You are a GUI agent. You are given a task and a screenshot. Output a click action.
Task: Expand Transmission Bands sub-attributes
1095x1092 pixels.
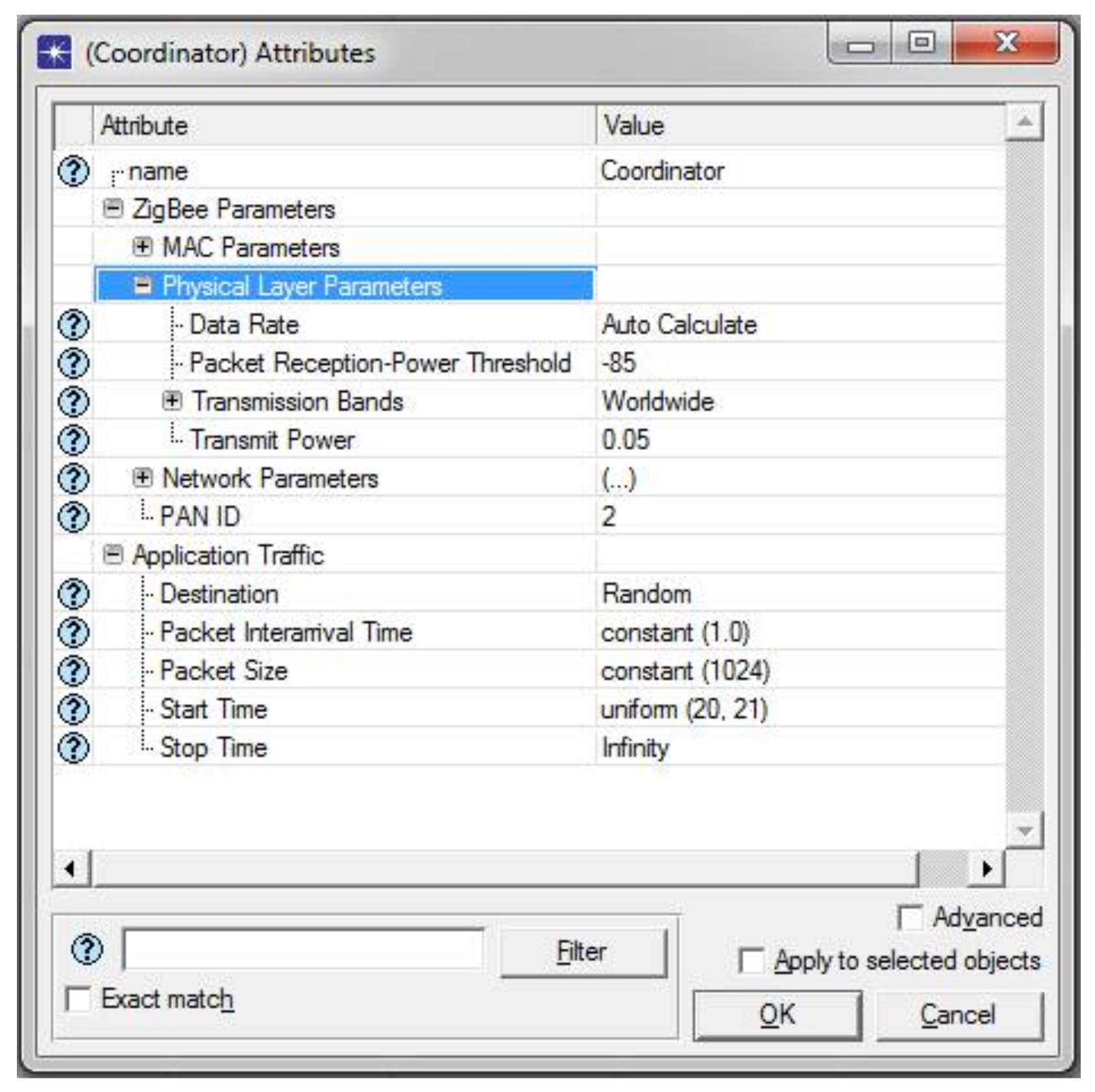(172, 400)
